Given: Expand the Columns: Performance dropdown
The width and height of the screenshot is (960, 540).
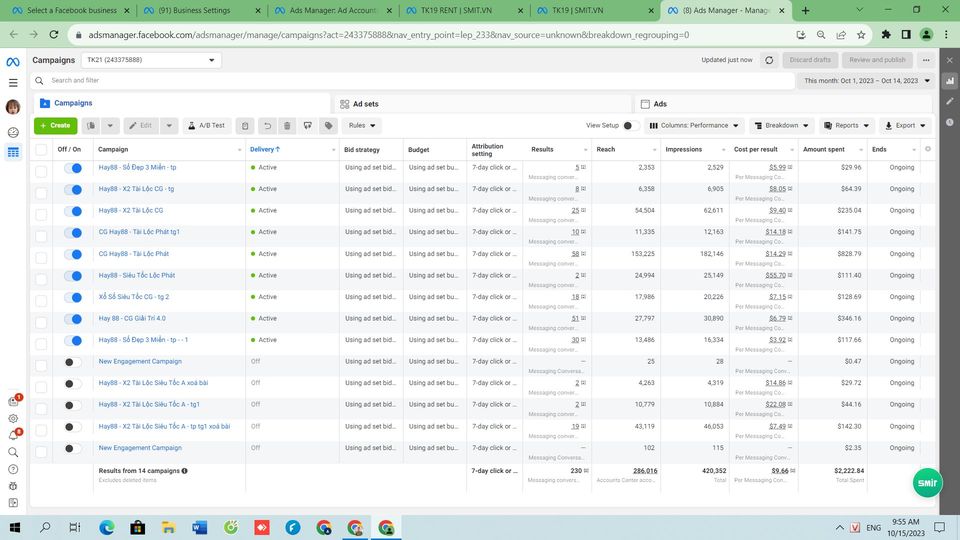Looking at the screenshot, I should (694, 126).
